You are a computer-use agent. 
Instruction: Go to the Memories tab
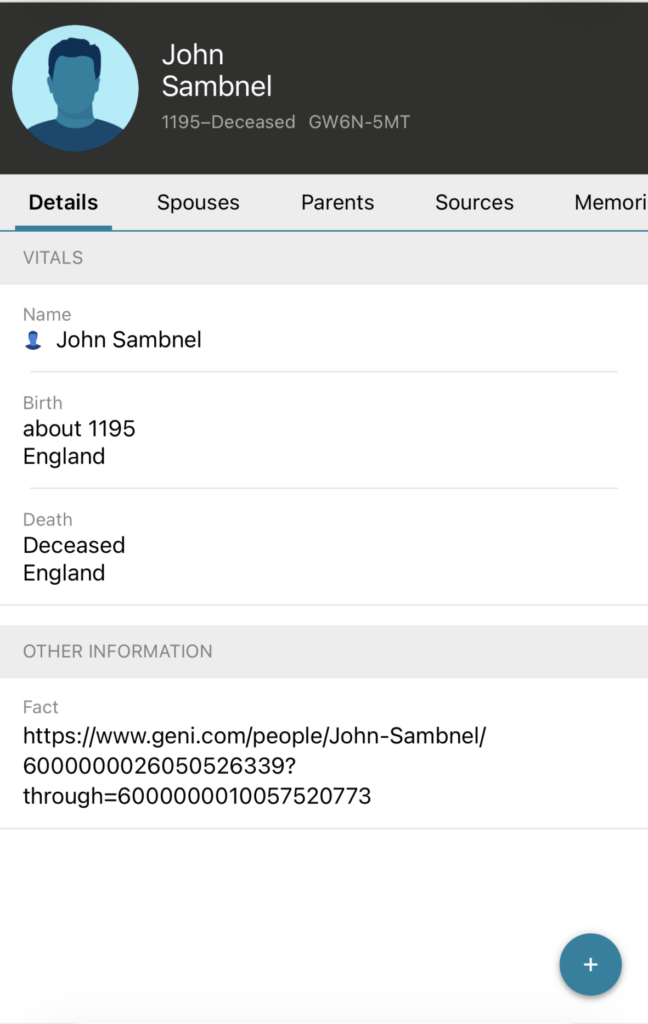point(610,202)
